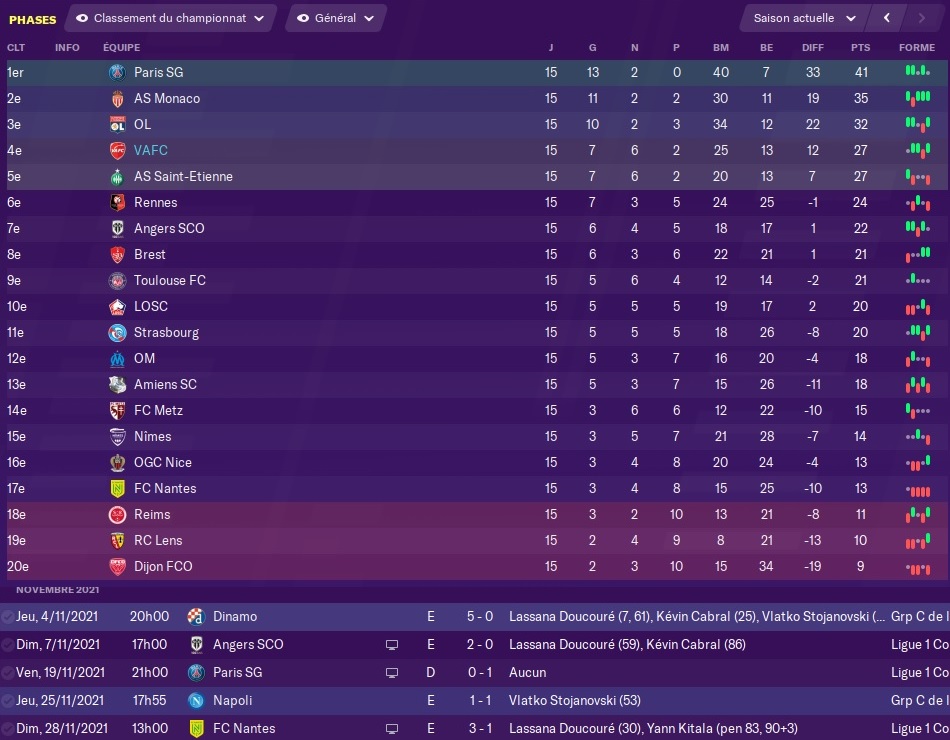Click the Dinamo logo in fixtures list
The image size is (950, 740).
click(195, 616)
